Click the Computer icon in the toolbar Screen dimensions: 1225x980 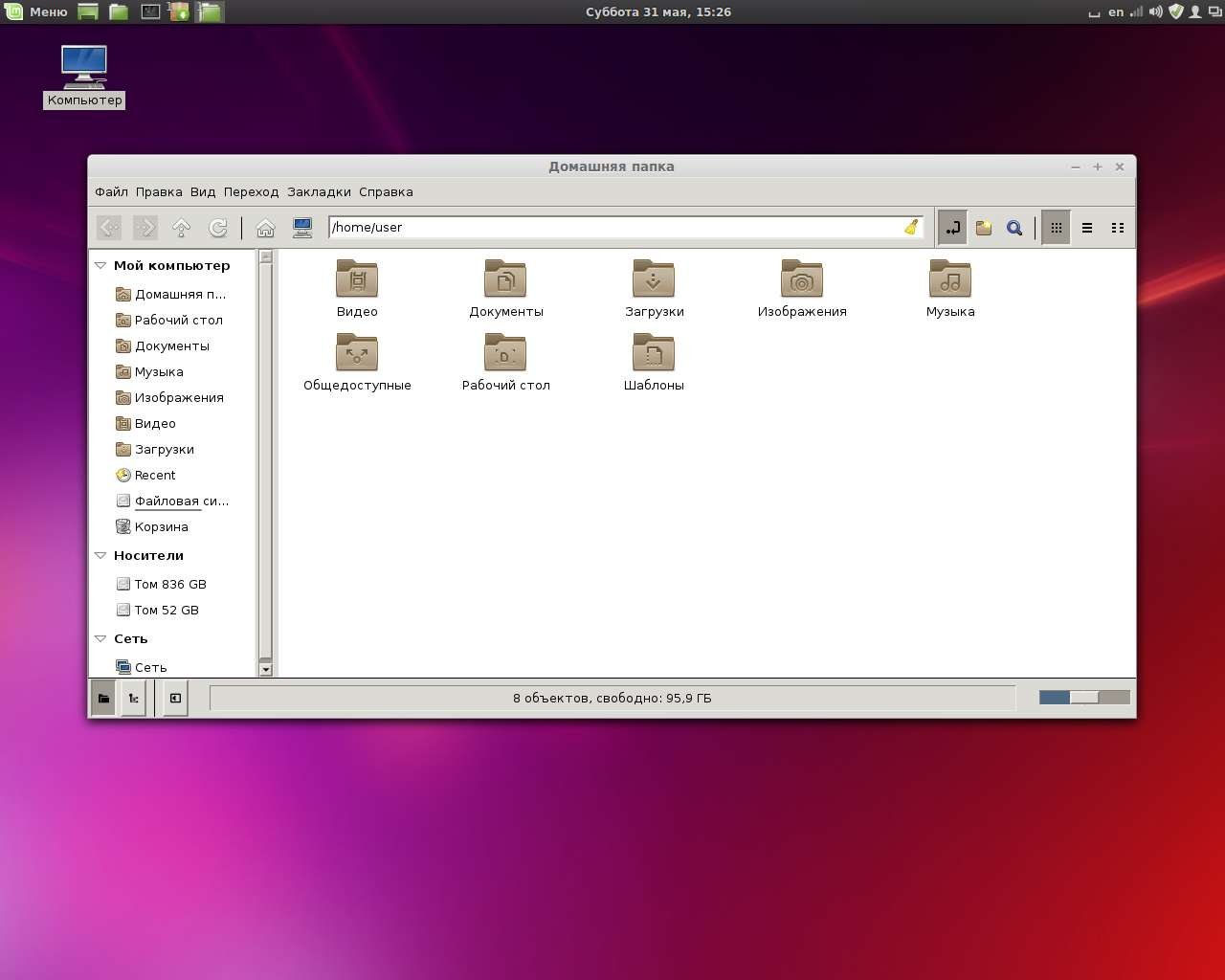tap(302, 228)
